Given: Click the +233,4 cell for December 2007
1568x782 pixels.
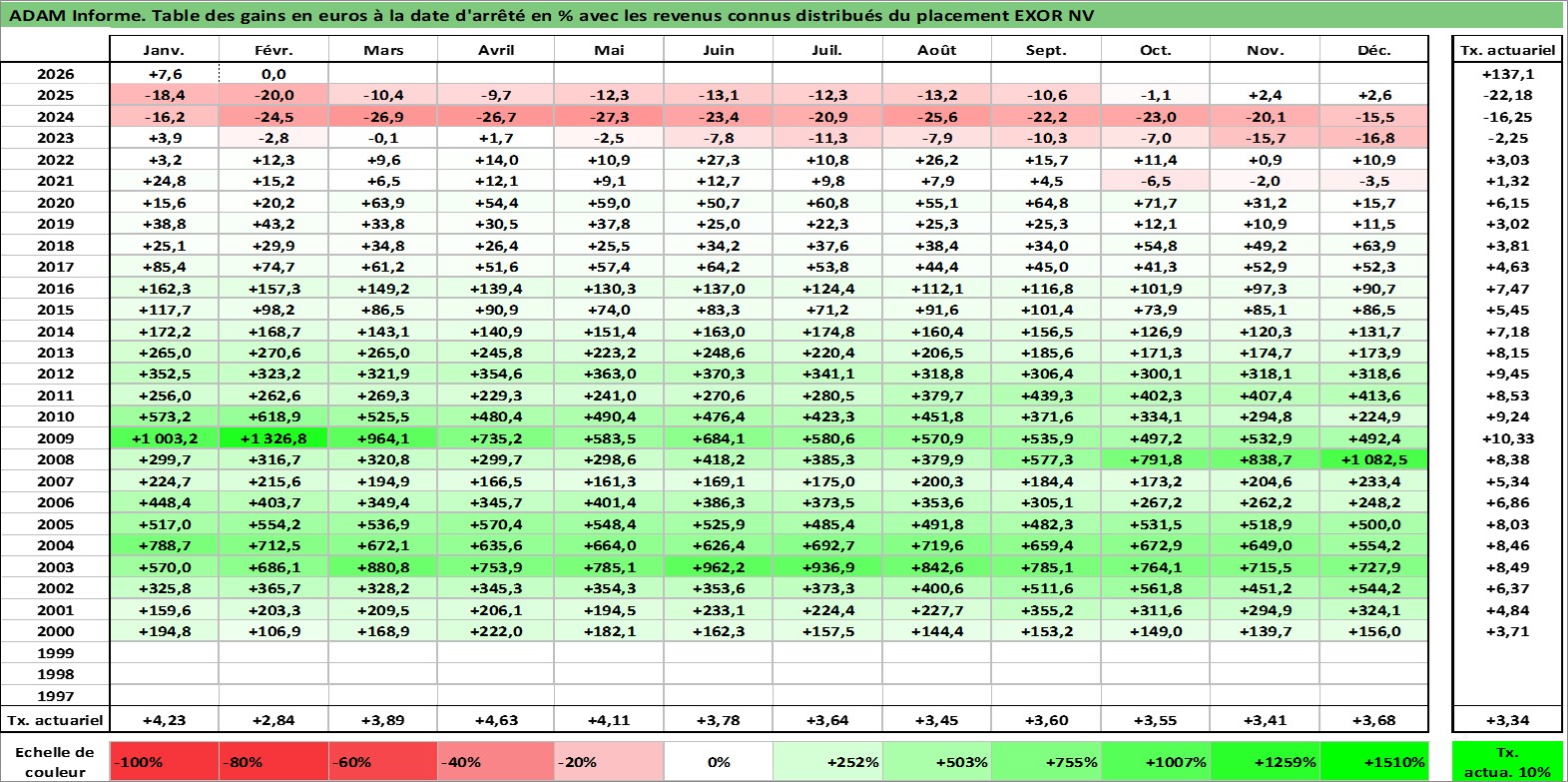Looking at the screenshot, I should (x=1373, y=481).
